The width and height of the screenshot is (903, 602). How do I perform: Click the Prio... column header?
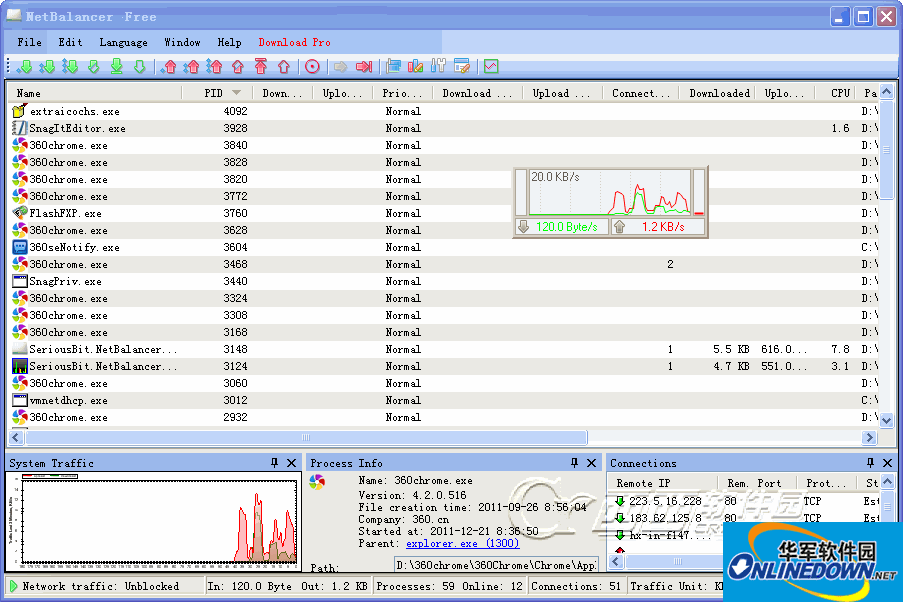point(403,93)
